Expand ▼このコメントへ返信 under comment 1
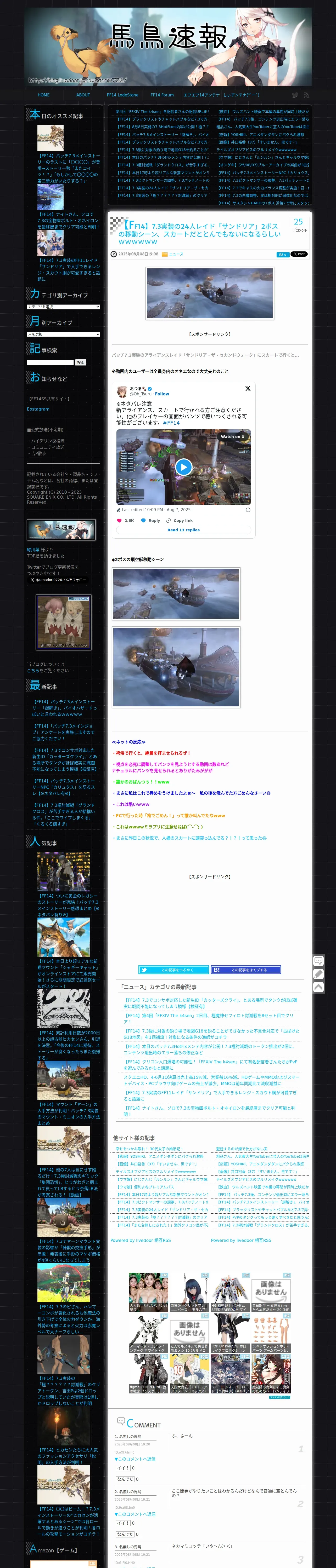The height and width of the screenshot is (1568, 336). [x=135, y=1459]
